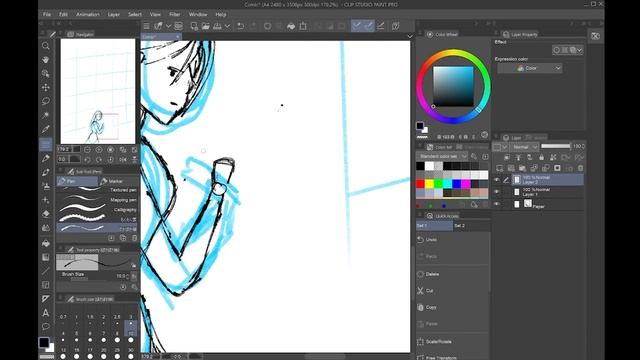Screen dimensions: 640x360
Task: Open the File menu
Action: tap(47, 14)
